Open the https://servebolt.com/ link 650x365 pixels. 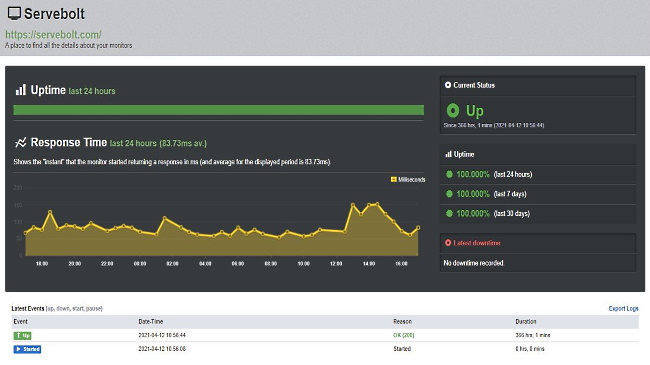[x=53, y=34]
